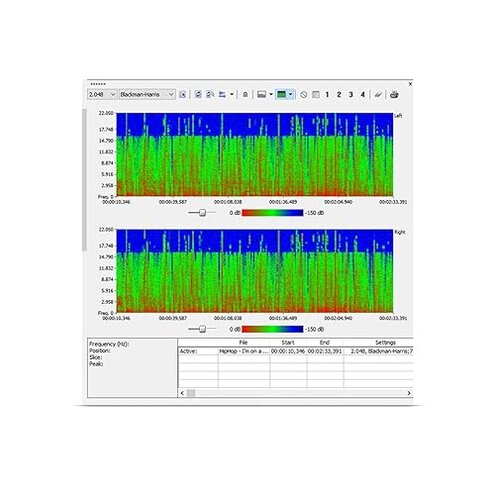Click the grid snapshot icon before number 1
This screenshot has width=495, height=495.
click(x=316, y=95)
